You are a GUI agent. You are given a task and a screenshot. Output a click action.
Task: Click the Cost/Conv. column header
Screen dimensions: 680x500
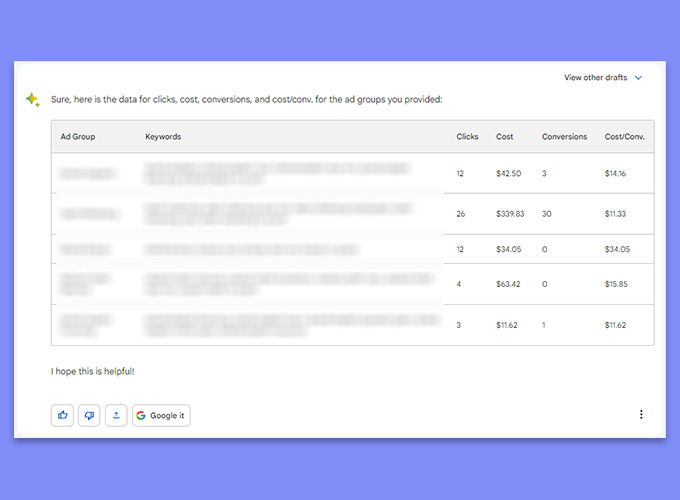[624, 137]
